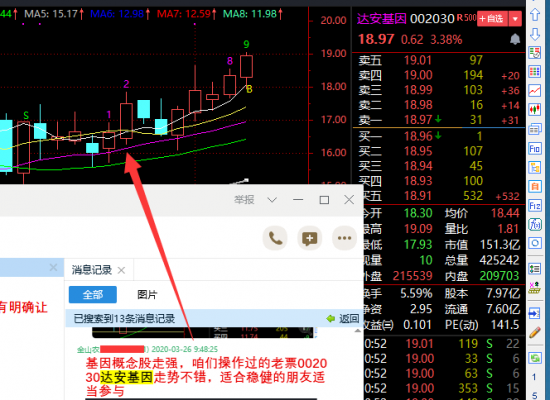550x400 pixels.
Task: Click the phone call icon in the chat window
Action: pos(275,239)
